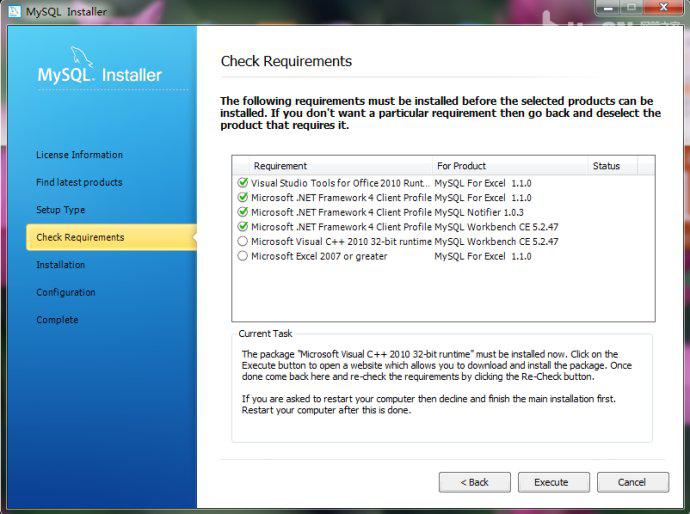Click the Current Task group label
This screenshot has width=690, height=514.
tap(265, 334)
